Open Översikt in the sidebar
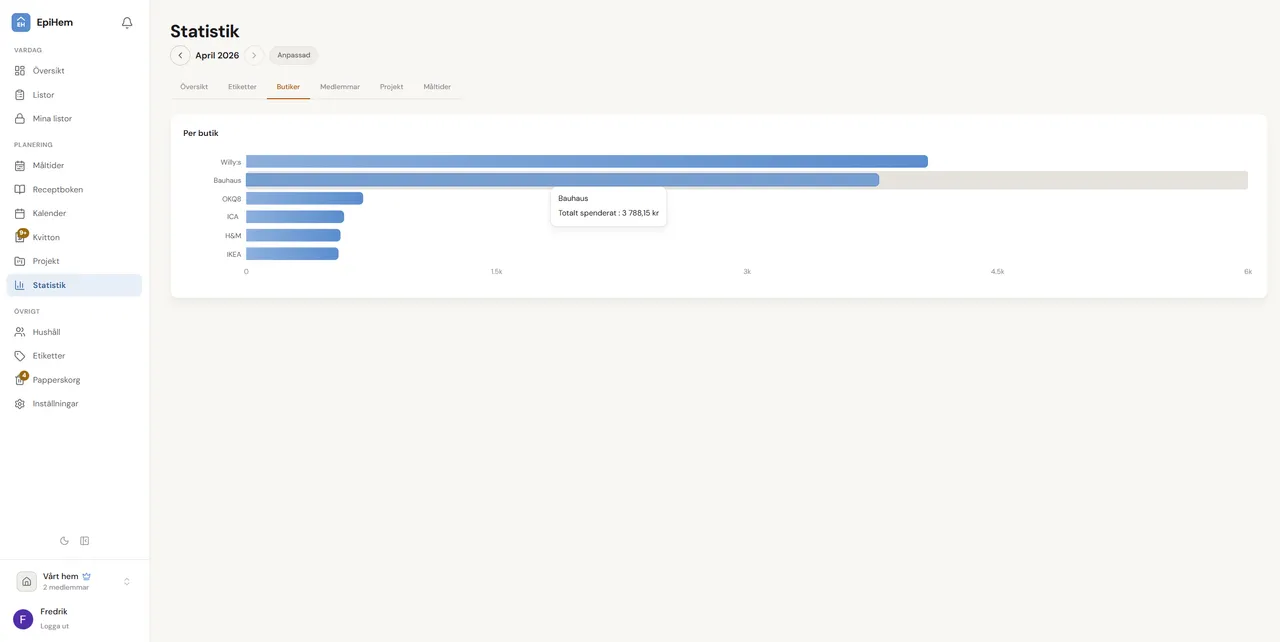The height and width of the screenshot is (642, 1280). point(74,71)
